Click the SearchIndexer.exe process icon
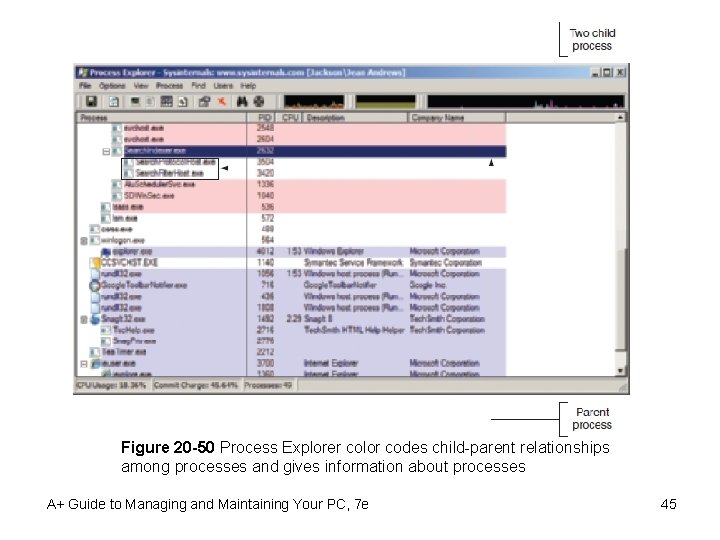This screenshot has height=540, width=720. pyautogui.click(x=117, y=151)
